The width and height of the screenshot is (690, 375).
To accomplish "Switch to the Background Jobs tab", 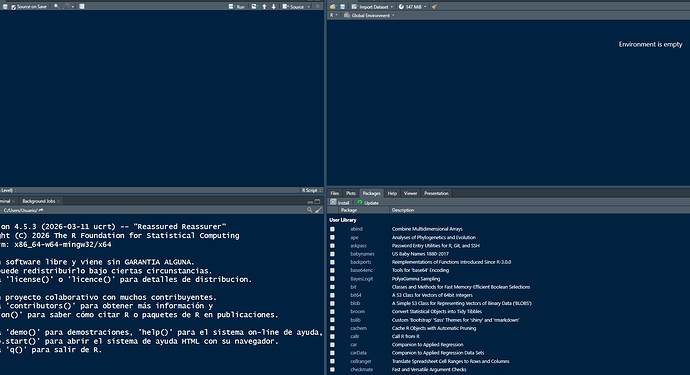I will click(39, 201).
